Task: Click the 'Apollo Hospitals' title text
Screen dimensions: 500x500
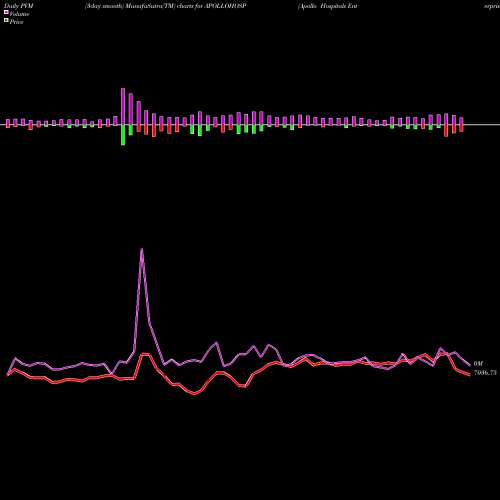Action: [x=322, y=6]
